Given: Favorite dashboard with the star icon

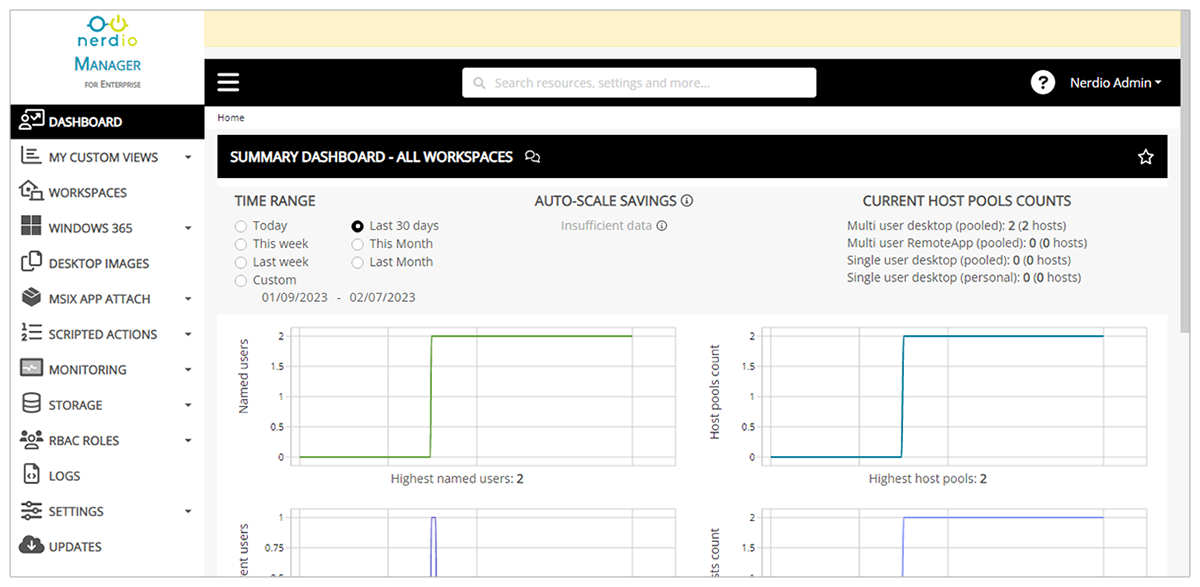Looking at the screenshot, I should pyautogui.click(x=1146, y=157).
